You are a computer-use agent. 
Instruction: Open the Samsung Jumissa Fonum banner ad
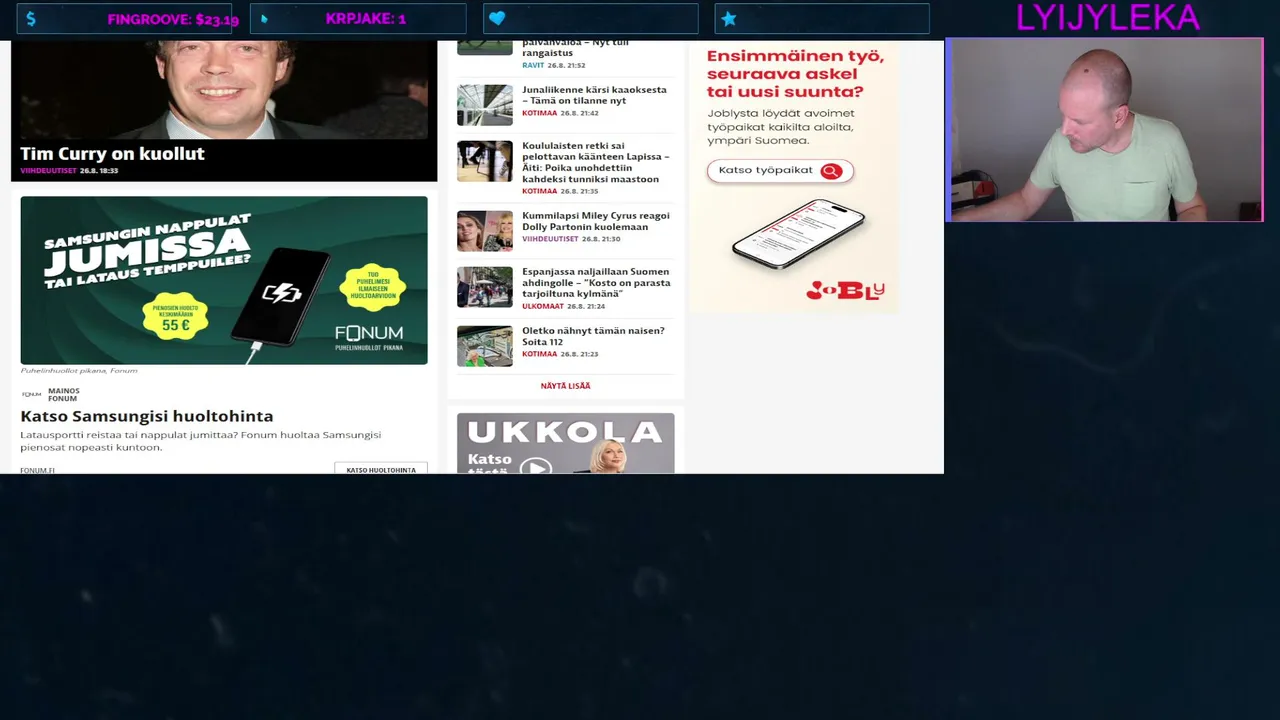(224, 280)
